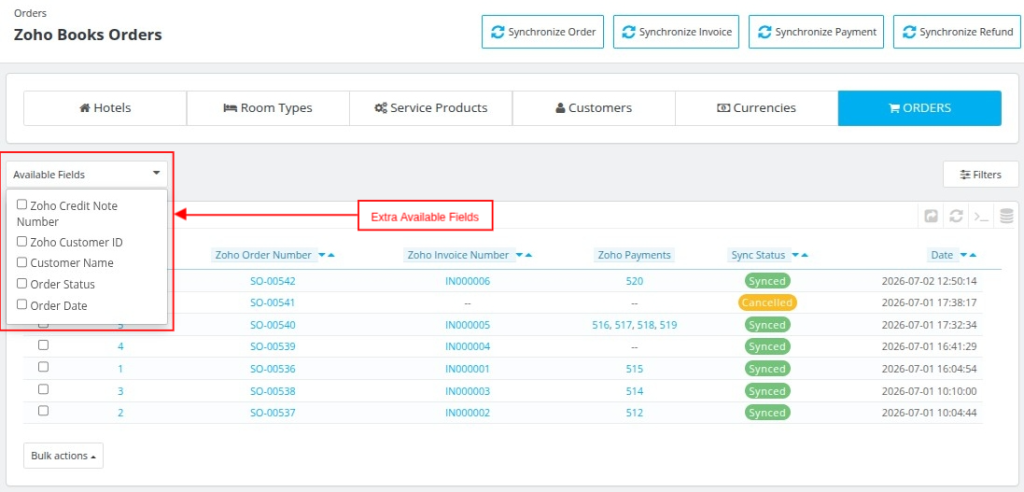Click the database export icon
Viewport: 1024px width, 492px height.
point(1006,216)
